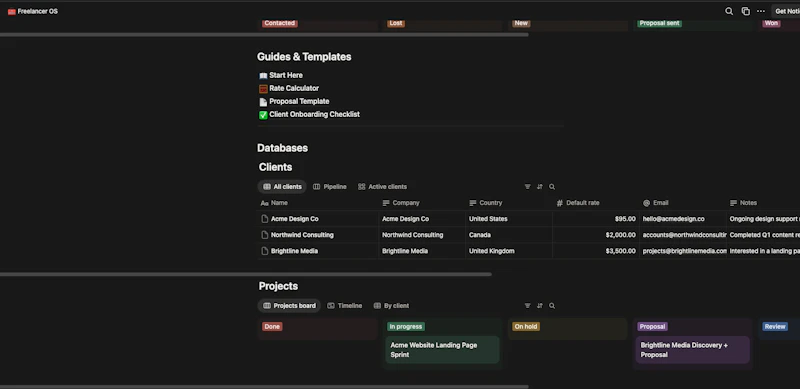Click the $3,500.00 default rate cell
This screenshot has width=800, height=389.
pos(595,251)
